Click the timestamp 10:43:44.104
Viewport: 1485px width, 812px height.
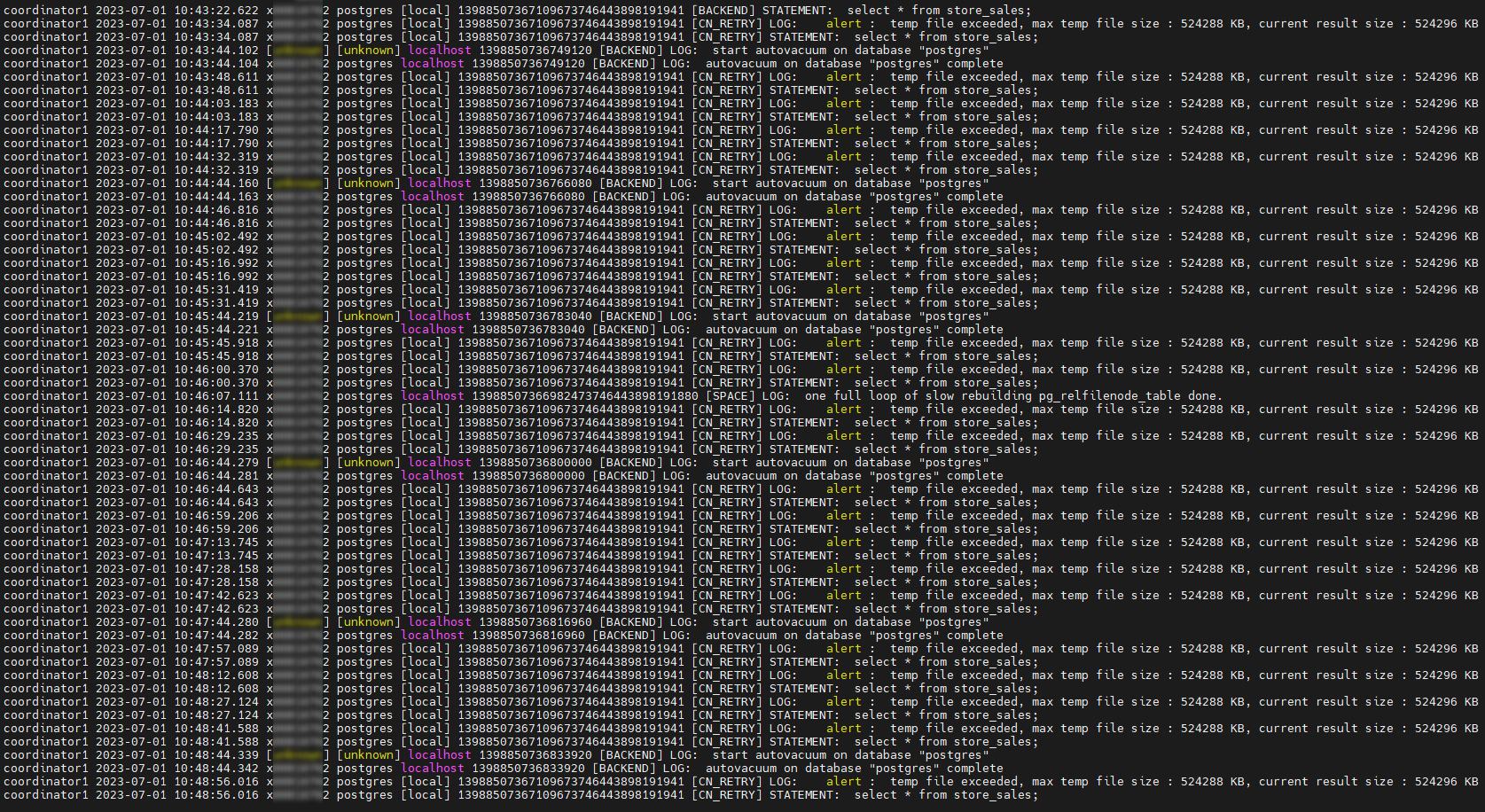tap(216, 64)
